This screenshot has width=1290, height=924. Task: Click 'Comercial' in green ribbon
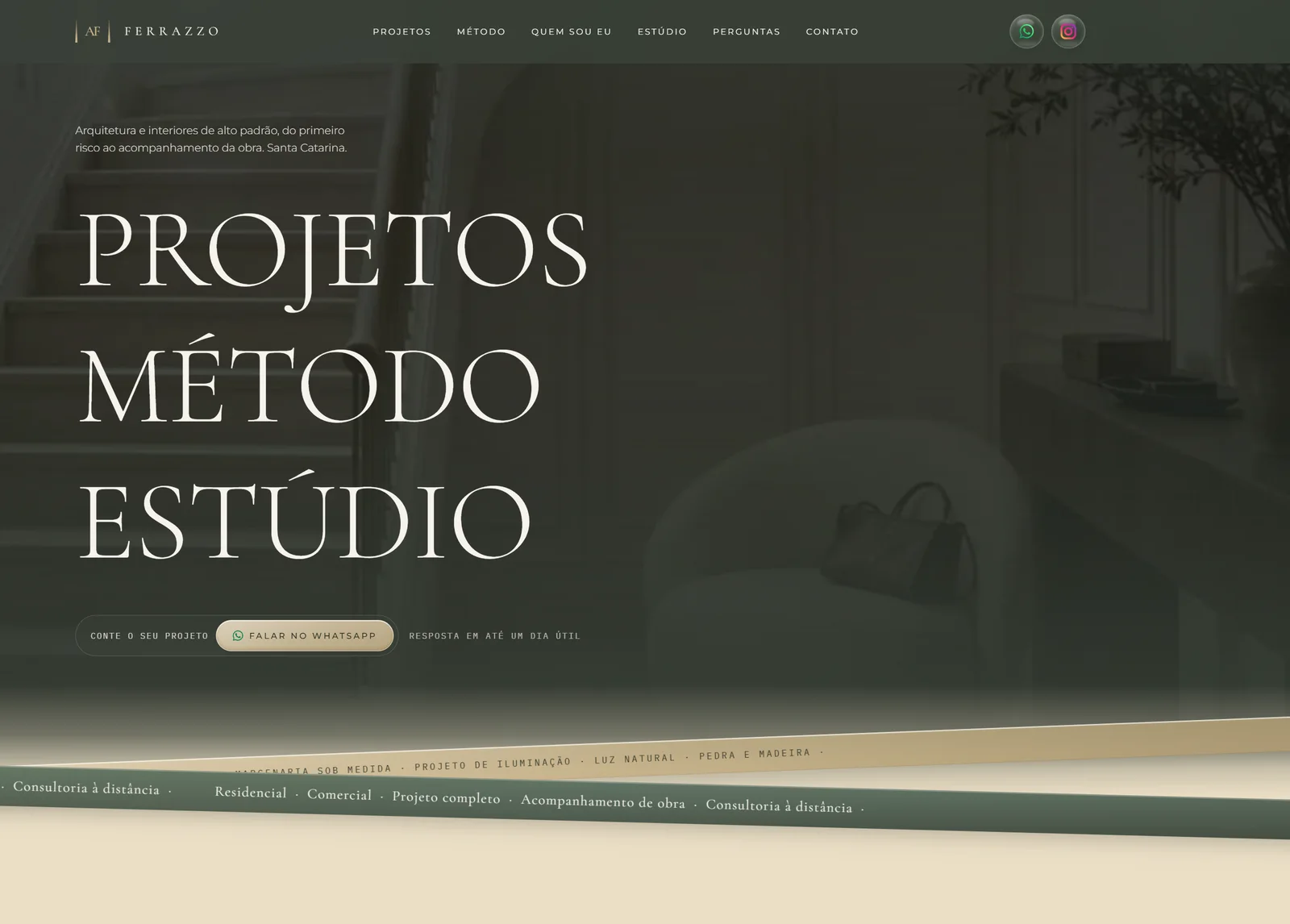point(339,795)
